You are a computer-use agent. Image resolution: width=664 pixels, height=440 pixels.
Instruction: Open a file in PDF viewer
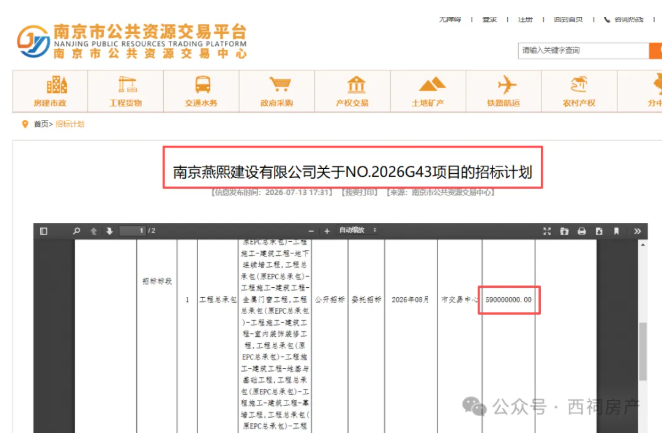pos(564,231)
